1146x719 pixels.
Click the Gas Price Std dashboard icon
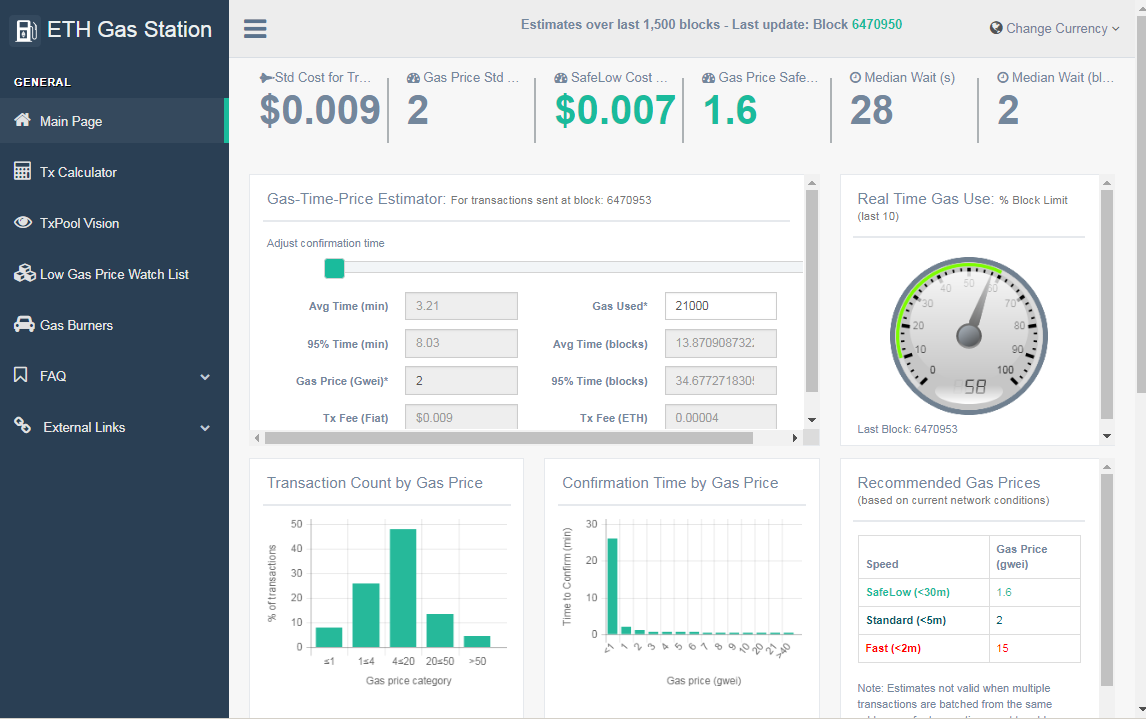coord(413,77)
